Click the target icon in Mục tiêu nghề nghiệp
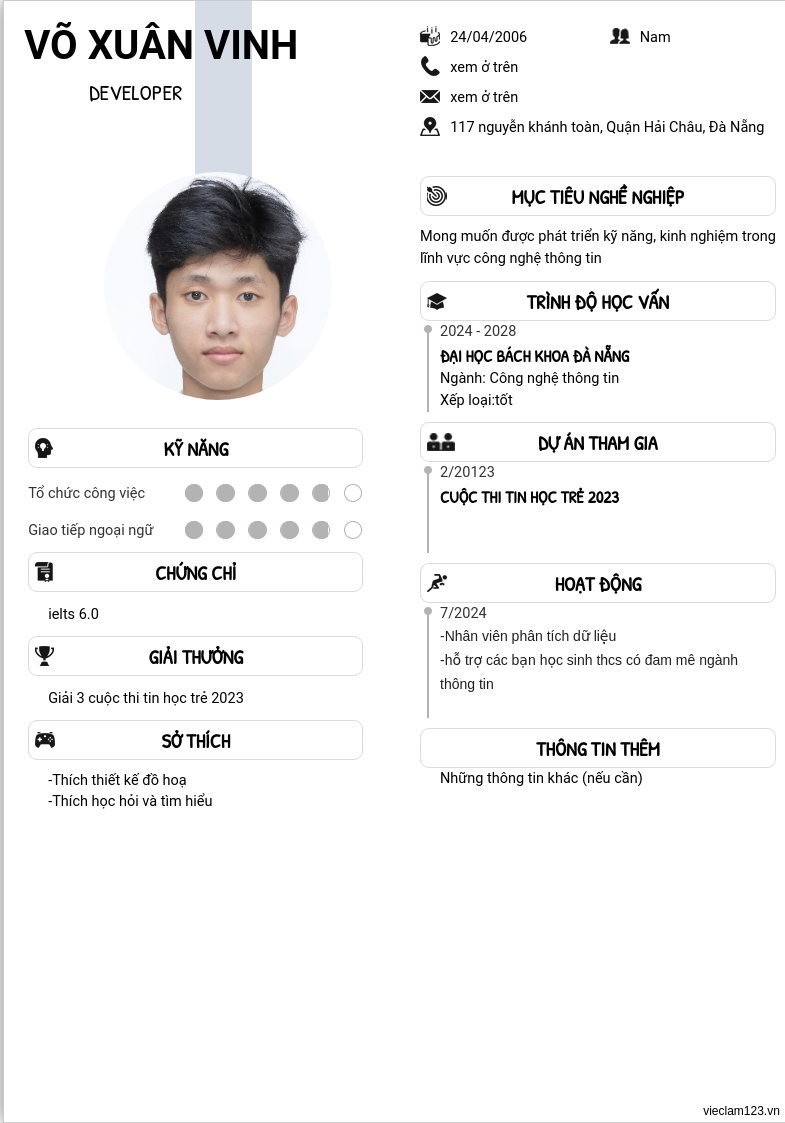This screenshot has width=785, height=1123. point(437,196)
